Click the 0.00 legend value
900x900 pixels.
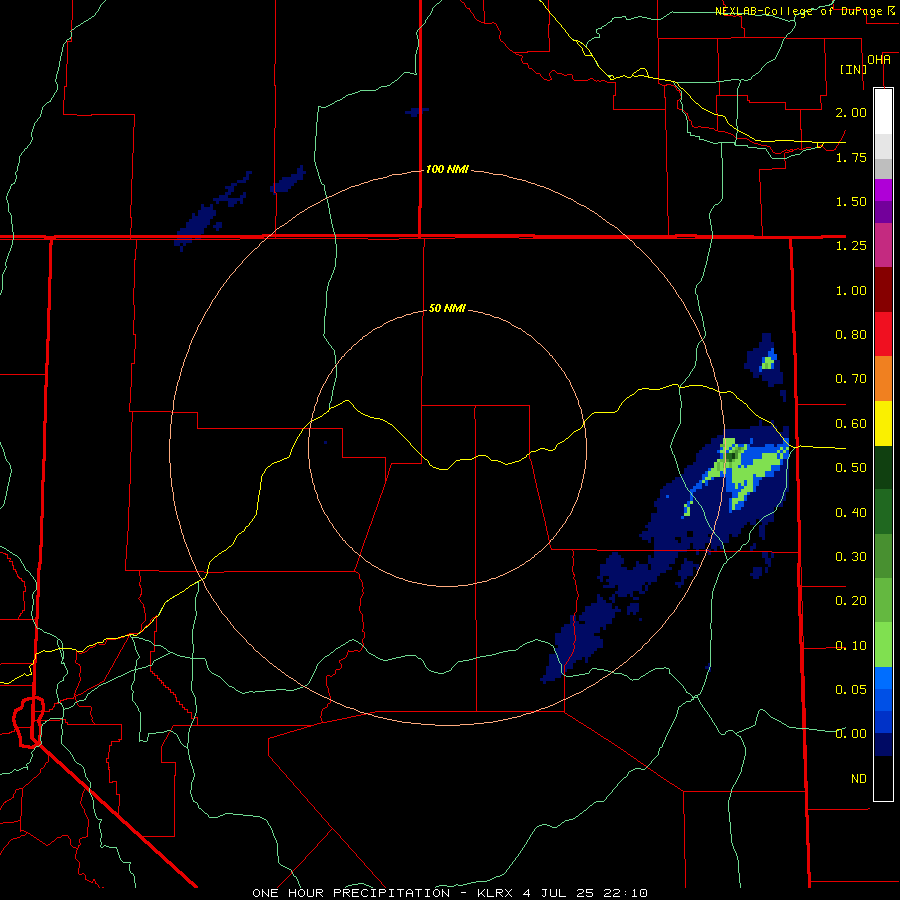tap(851, 734)
